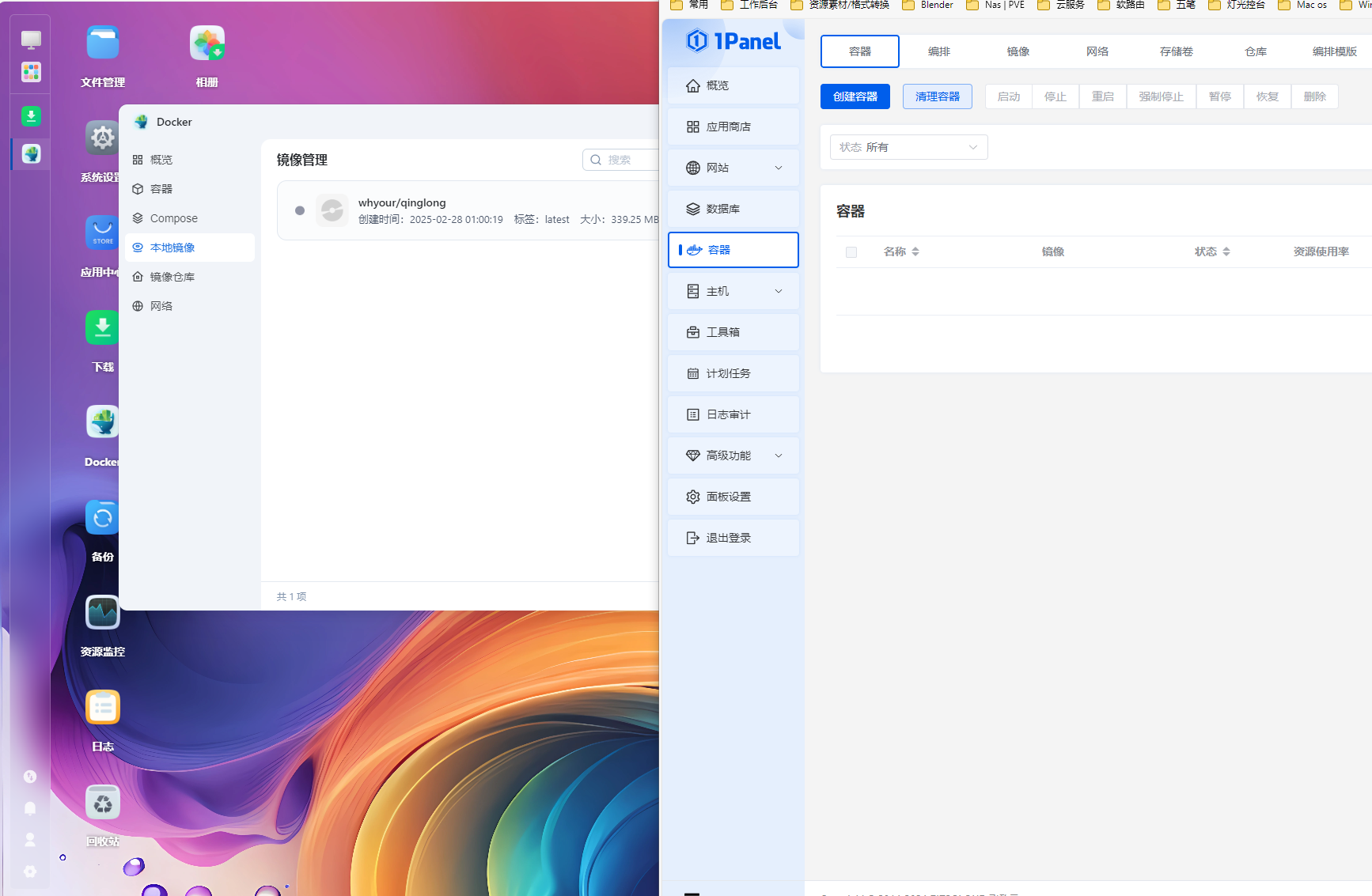Select 本地镜像 in Docker sidebar

pos(190,248)
